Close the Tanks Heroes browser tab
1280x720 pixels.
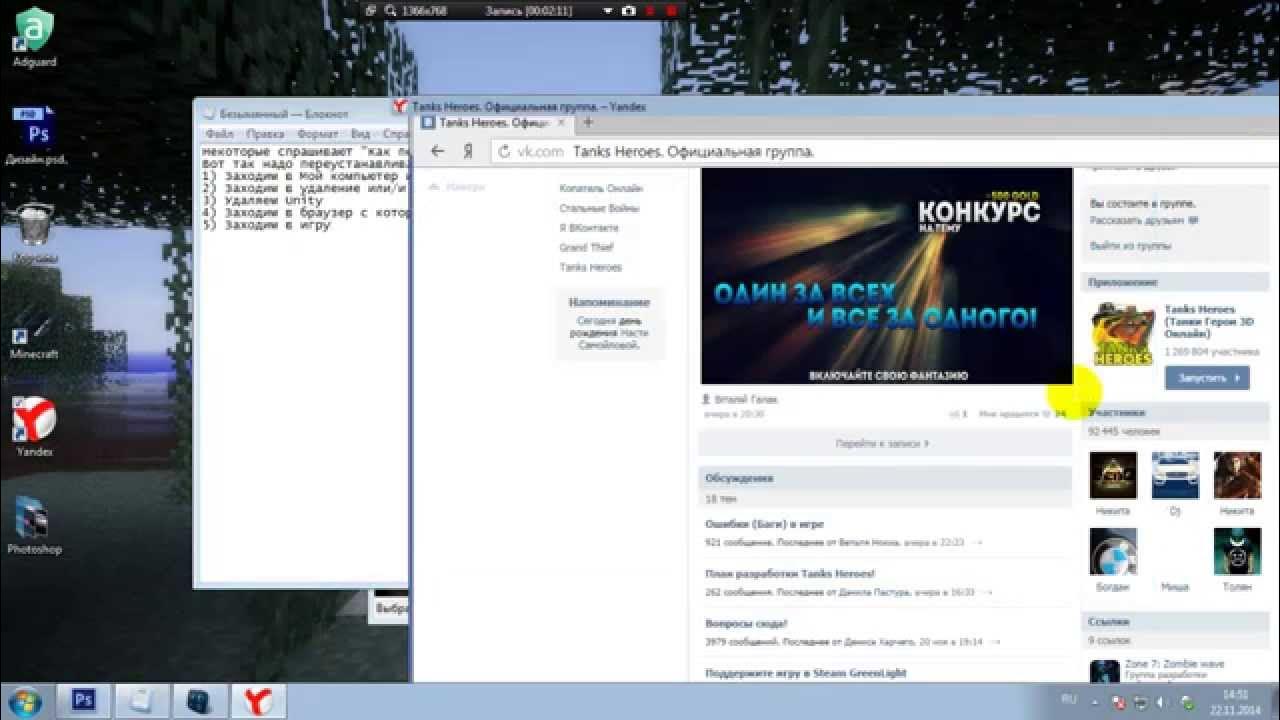pyautogui.click(x=562, y=122)
